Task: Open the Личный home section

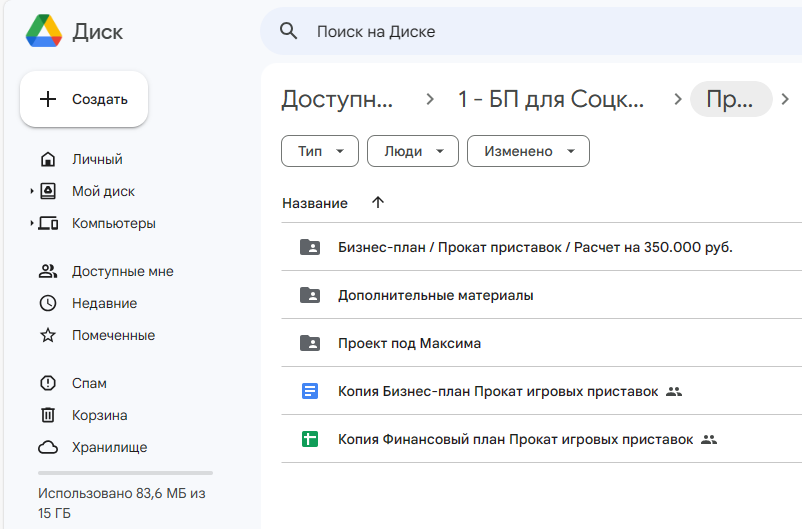Action: pyautogui.click(x=97, y=159)
